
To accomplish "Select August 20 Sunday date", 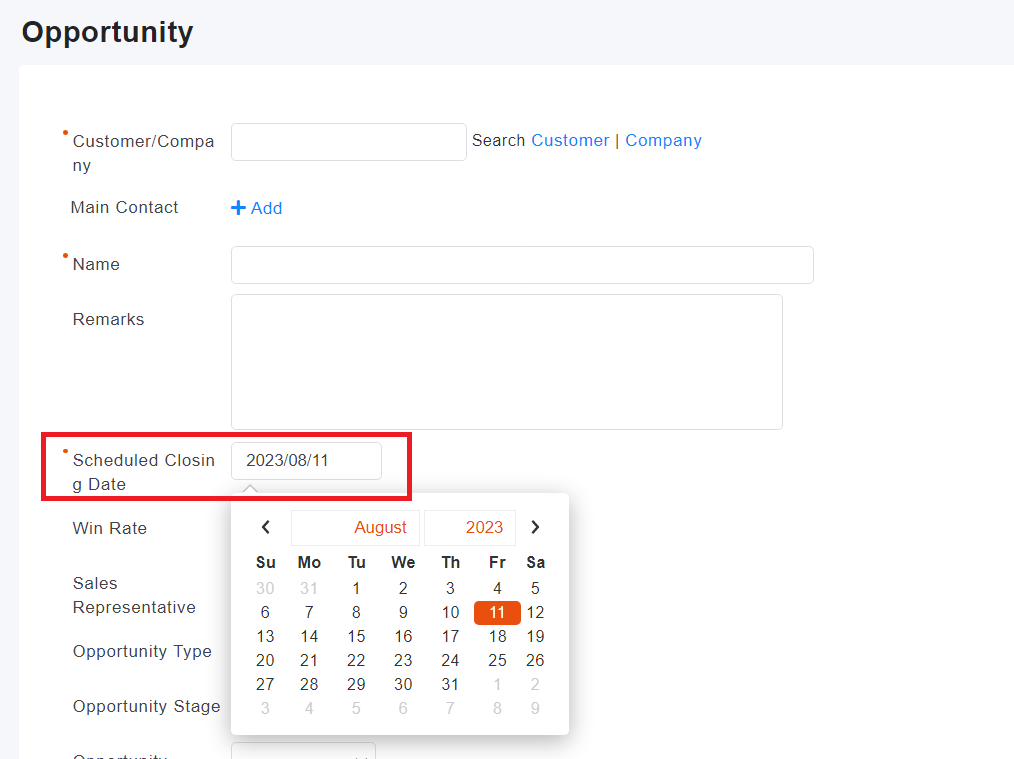I will (x=265, y=660).
